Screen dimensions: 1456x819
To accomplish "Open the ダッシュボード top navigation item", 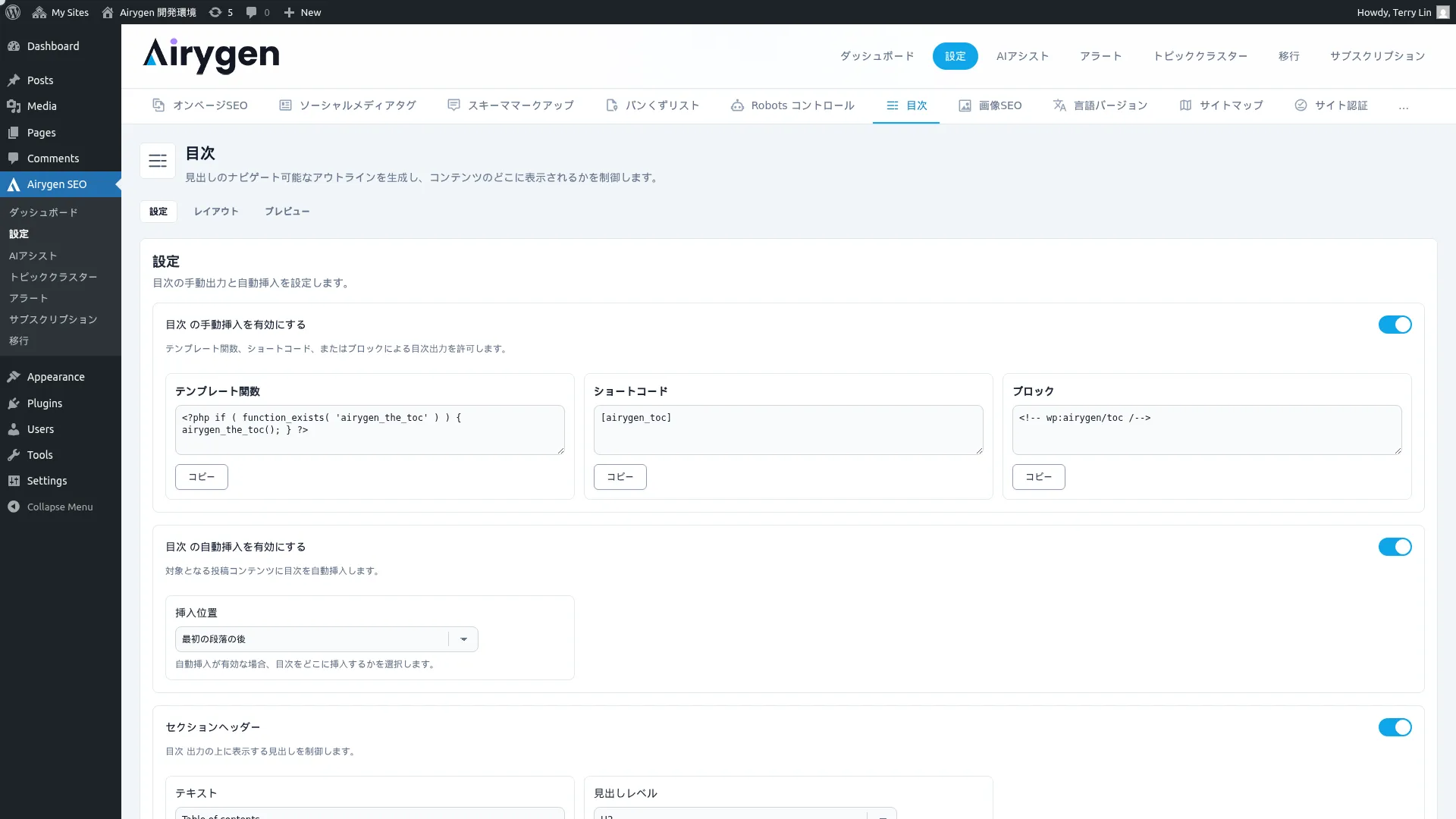I will click(x=877, y=56).
